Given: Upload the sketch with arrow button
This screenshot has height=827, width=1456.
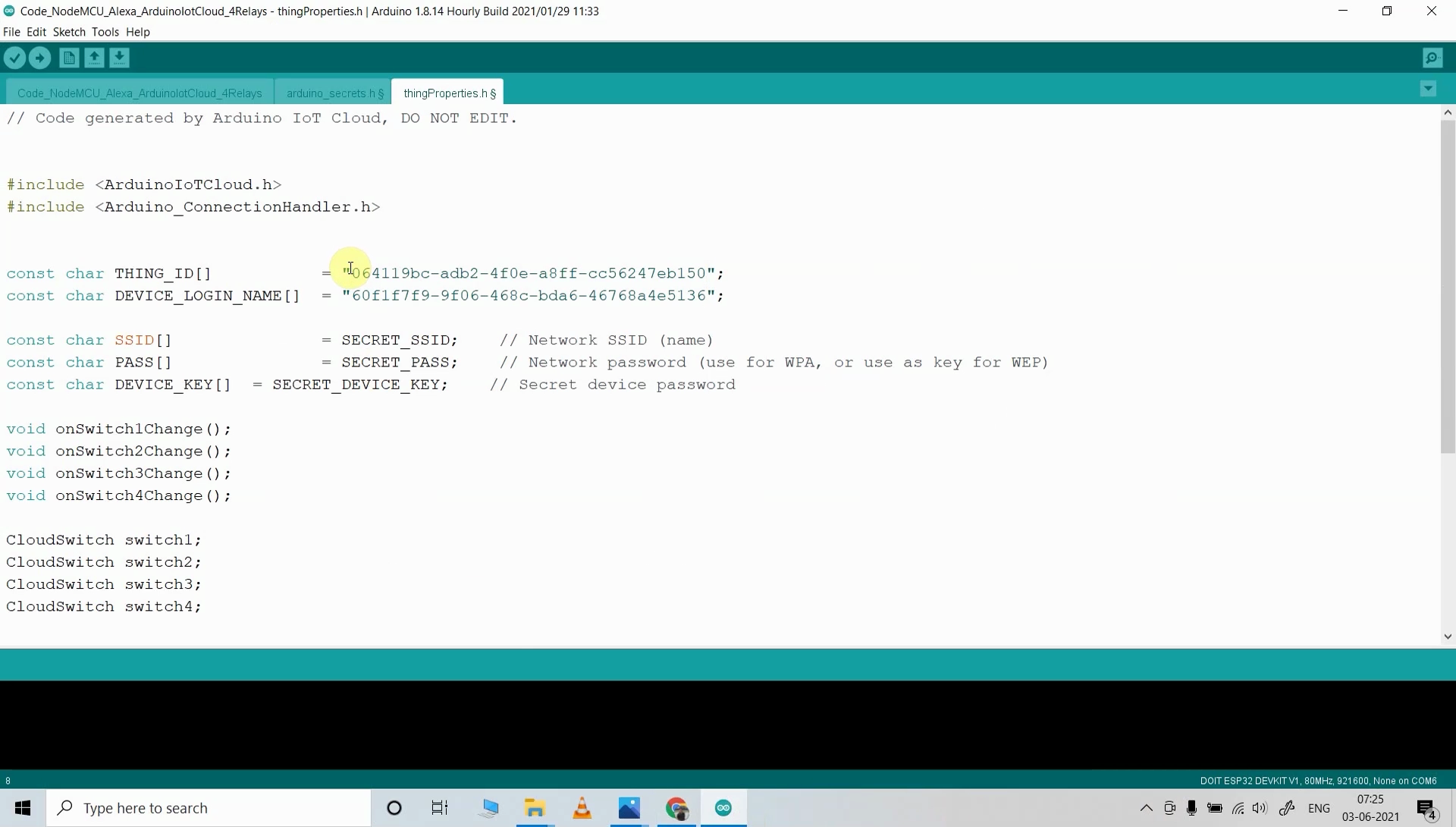Looking at the screenshot, I should click(39, 58).
